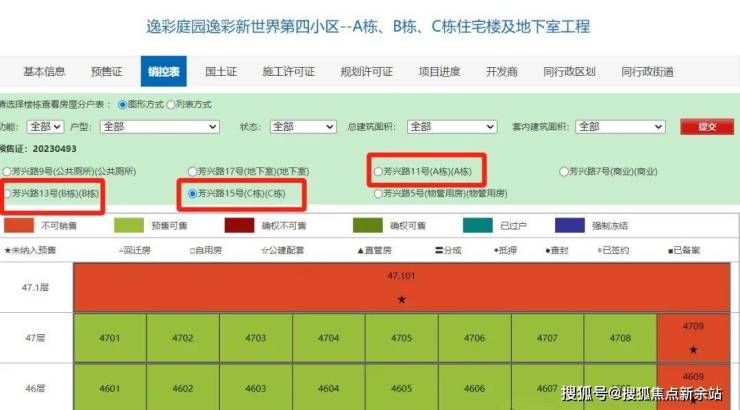
Task: Open the 状态 dropdown
Action: (x=303, y=126)
